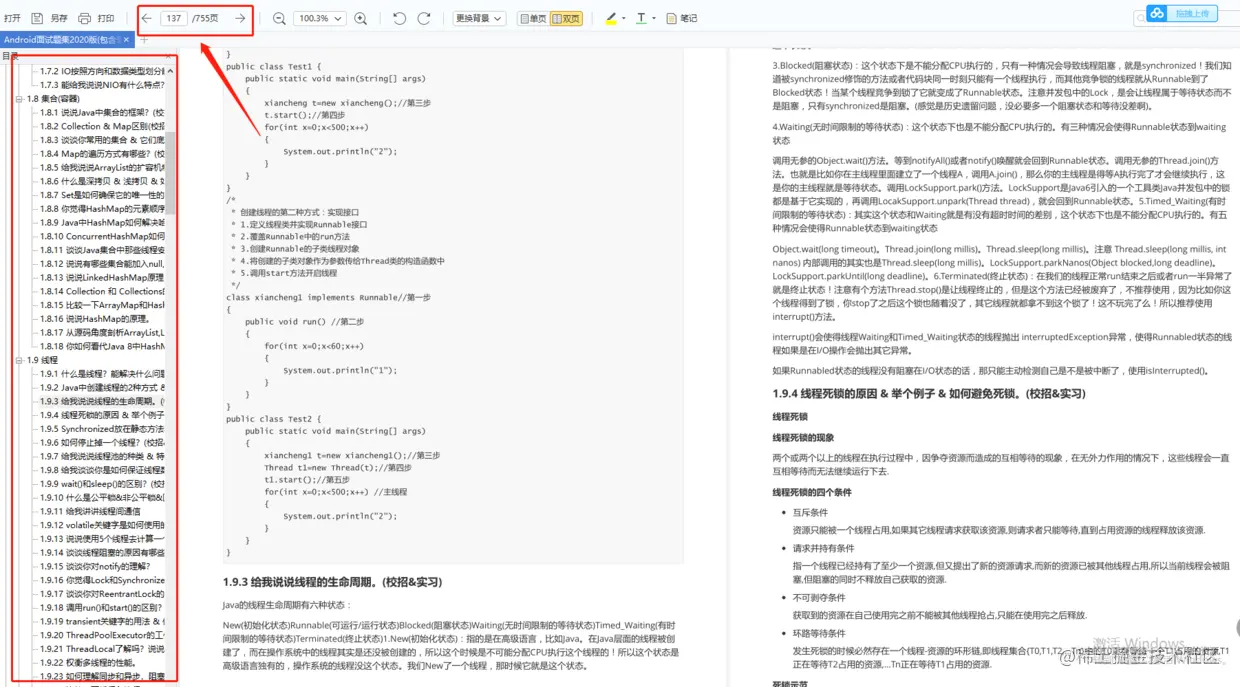Viewport: 1240px width, 687px height.
Task: Click the 笔记 notes button
Action: [683, 18]
